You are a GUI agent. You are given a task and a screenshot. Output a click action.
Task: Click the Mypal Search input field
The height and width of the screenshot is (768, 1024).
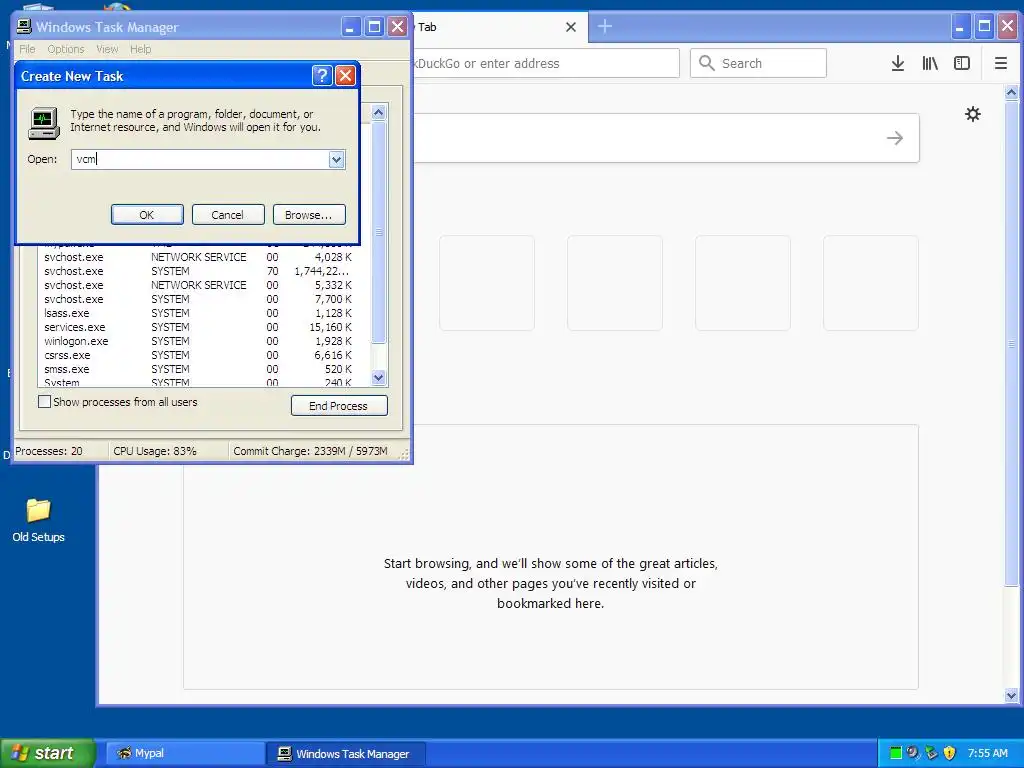tap(758, 63)
